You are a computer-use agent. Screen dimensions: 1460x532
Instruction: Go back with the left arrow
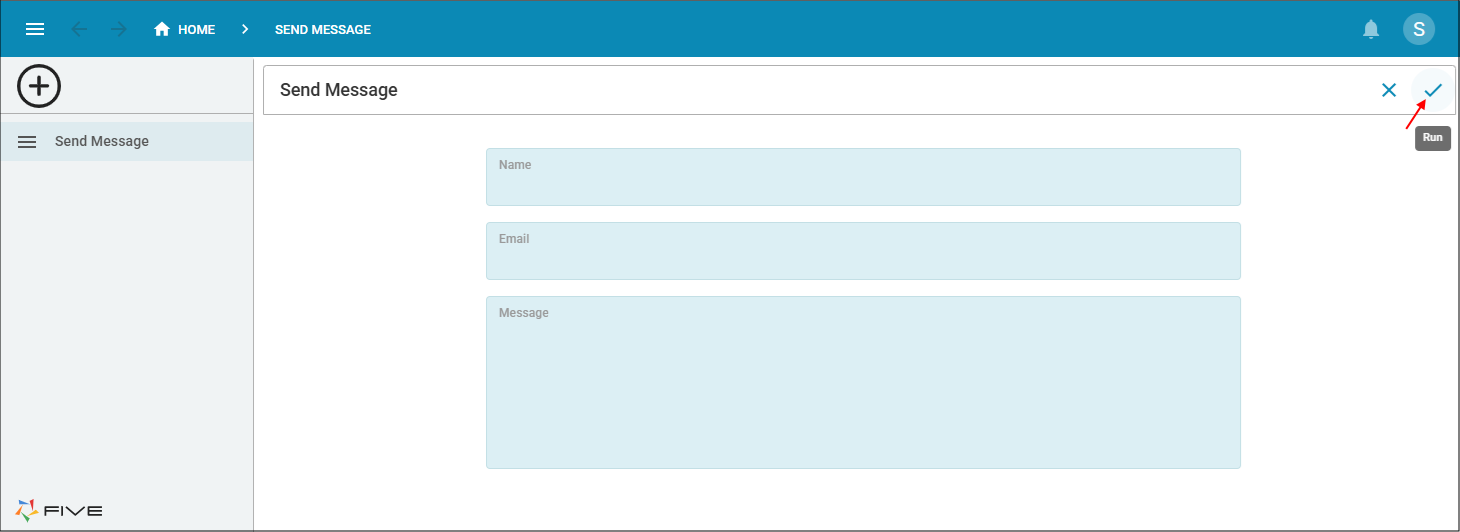(79, 29)
